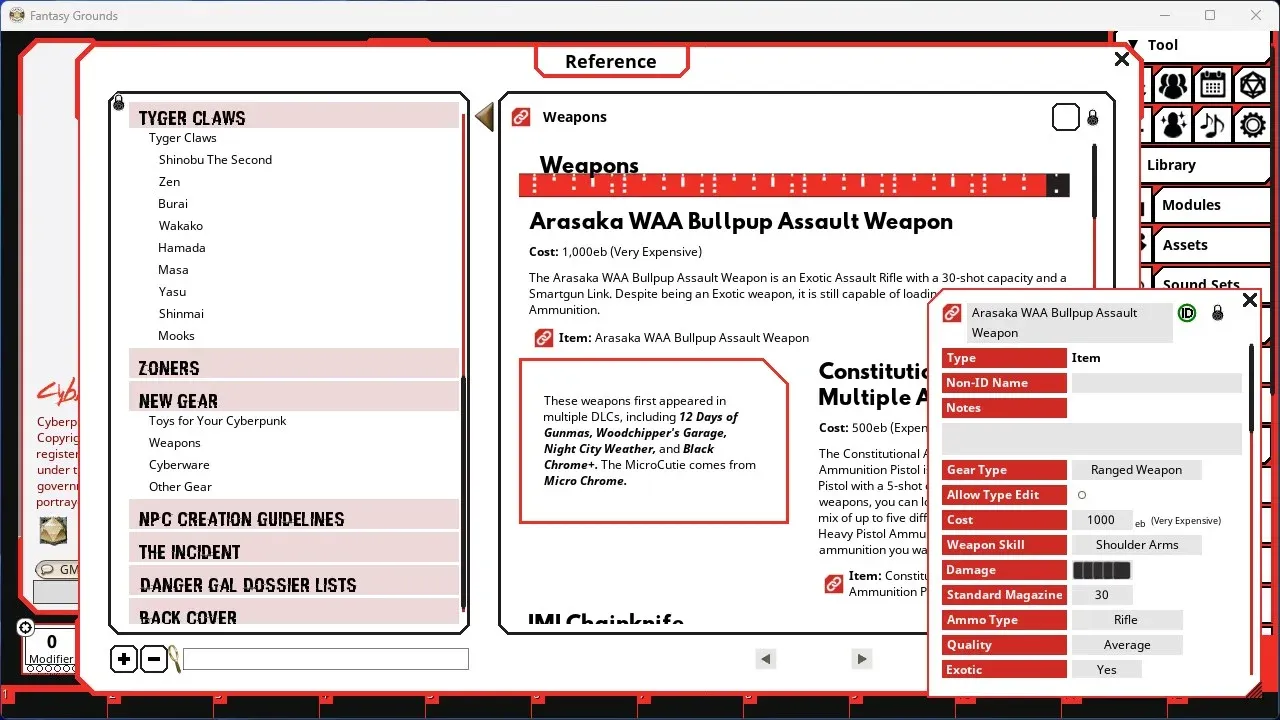Viewport: 1280px width, 720px height.
Task: Open the Weapons entry under New Gear
Action: coord(175,443)
